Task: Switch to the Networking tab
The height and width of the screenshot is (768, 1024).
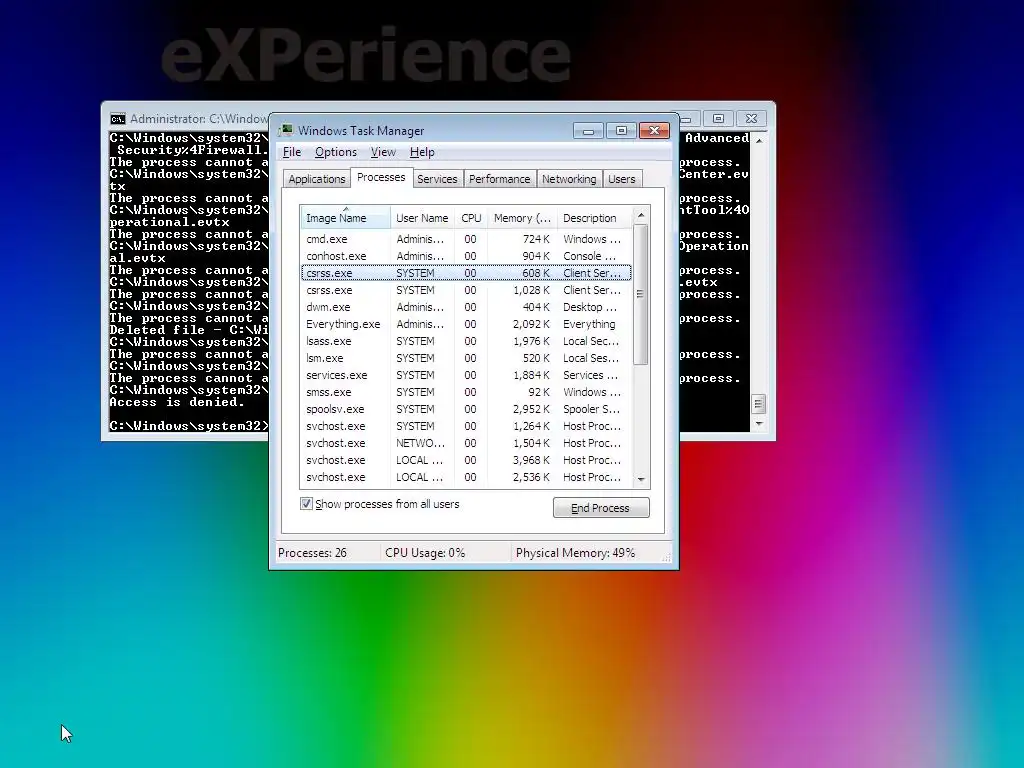Action: click(569, 179)
